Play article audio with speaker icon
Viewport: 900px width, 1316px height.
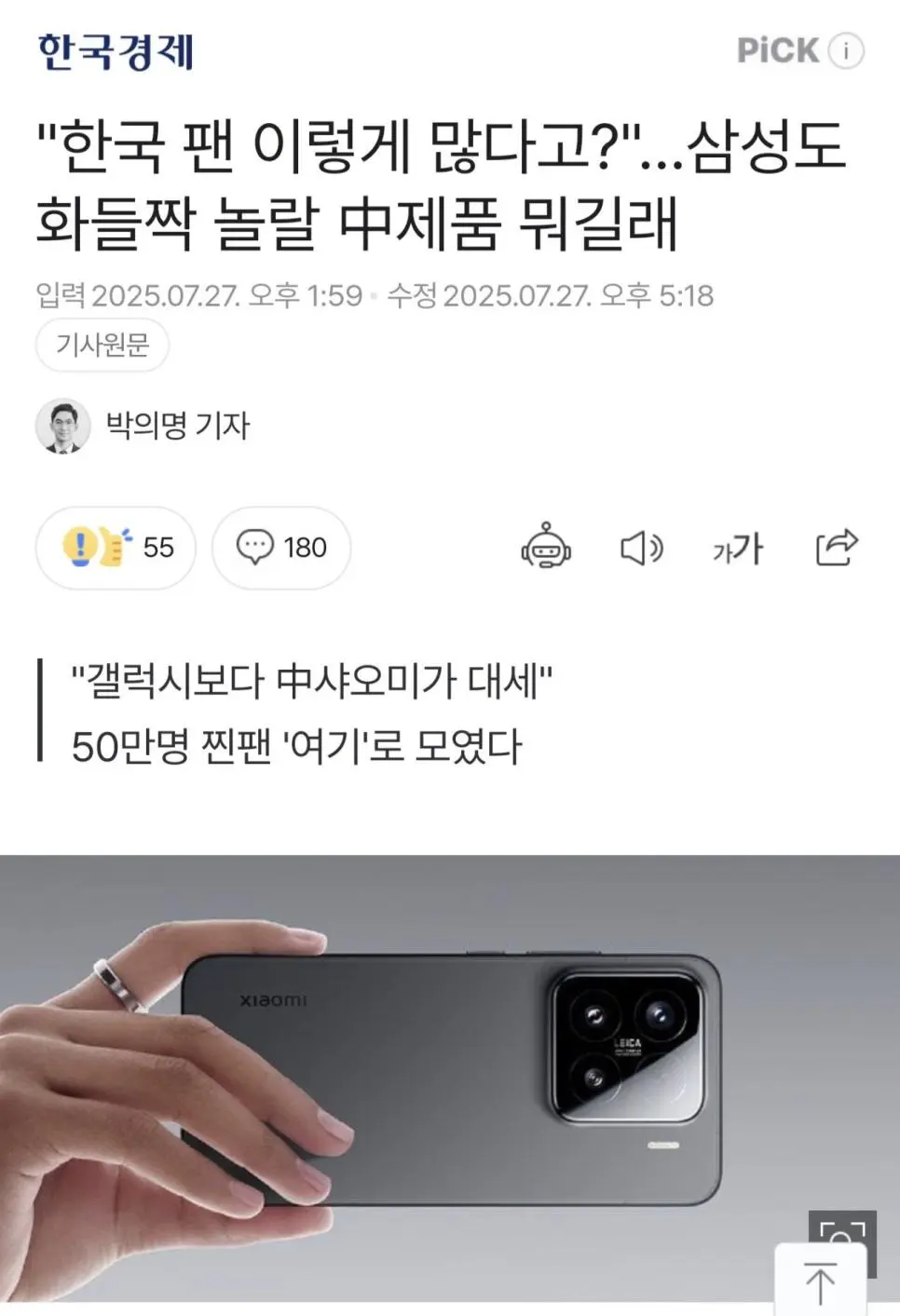point(642,549)
